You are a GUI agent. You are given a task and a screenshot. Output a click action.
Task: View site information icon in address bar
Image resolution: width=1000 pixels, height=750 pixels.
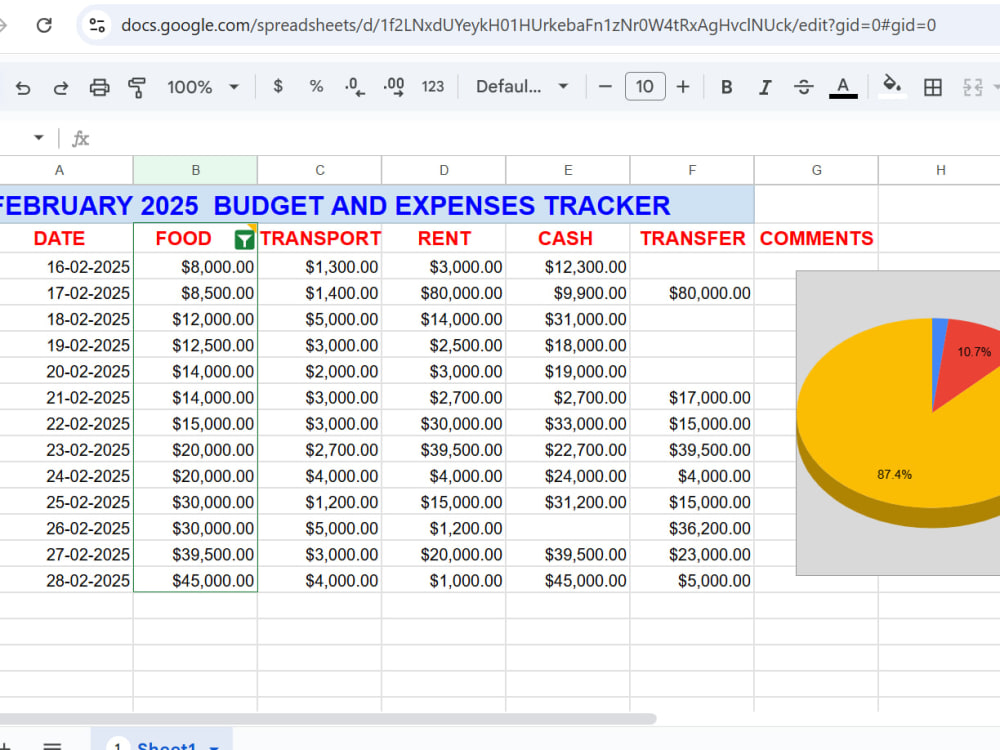coord(97,26)
